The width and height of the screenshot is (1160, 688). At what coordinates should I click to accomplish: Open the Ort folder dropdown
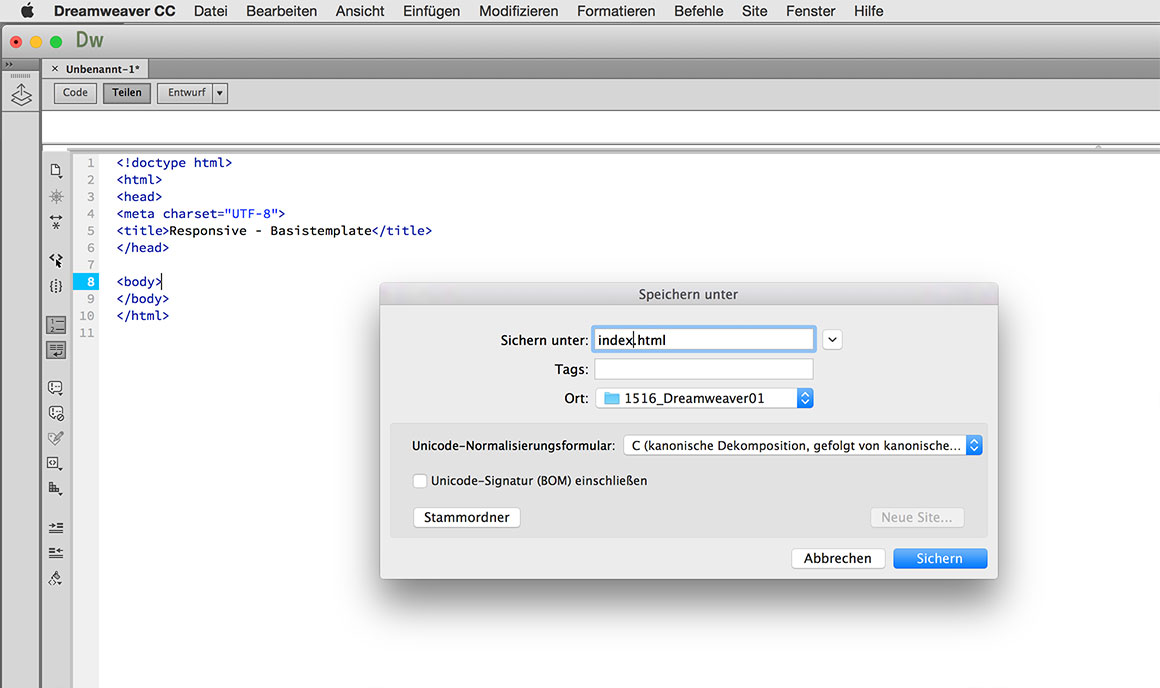805,398
